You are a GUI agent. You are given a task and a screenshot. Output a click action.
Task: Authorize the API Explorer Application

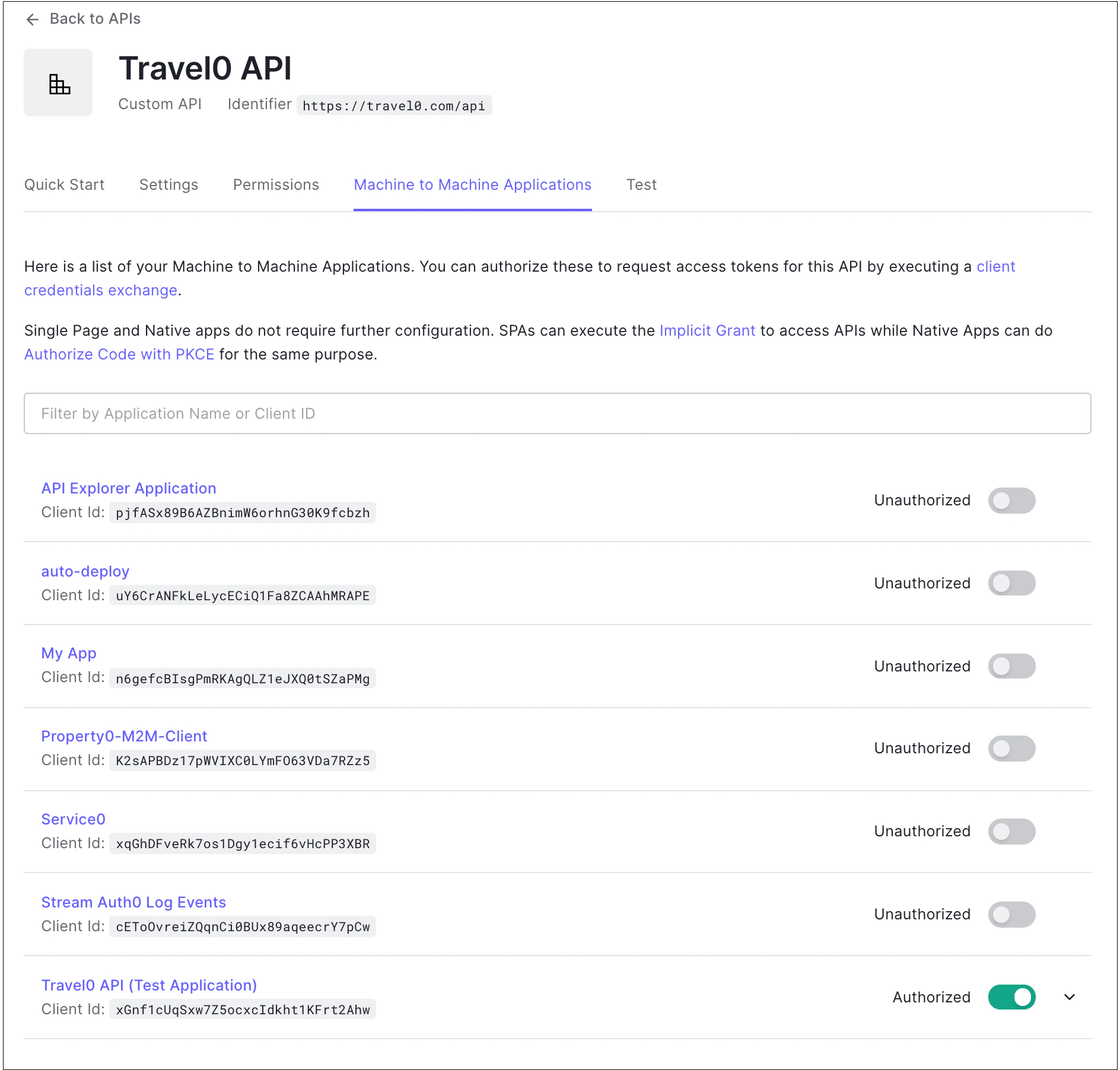pyautogui.click(x=1011, y=501)
